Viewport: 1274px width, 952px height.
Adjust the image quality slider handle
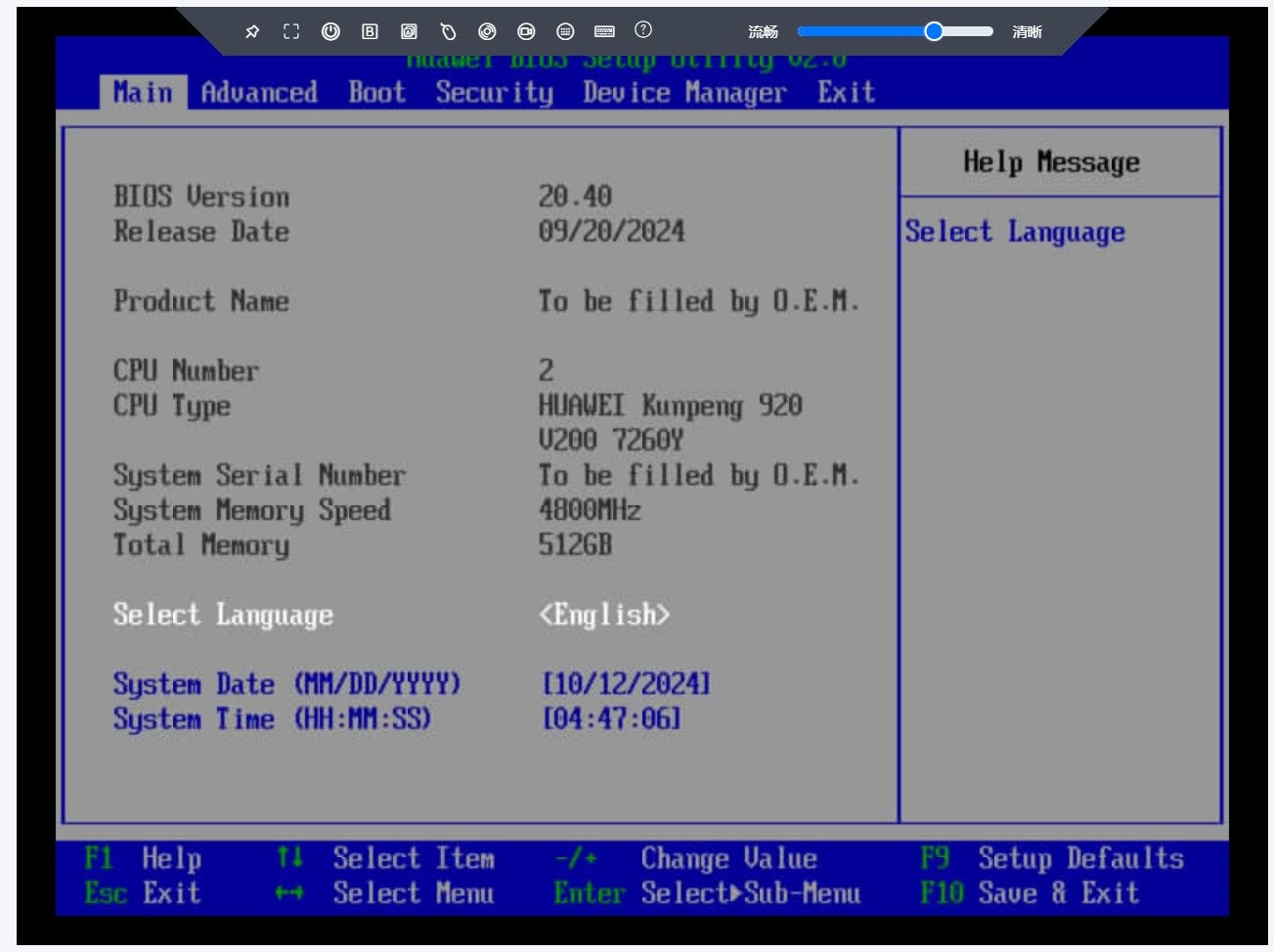click(x=934, y=31)
